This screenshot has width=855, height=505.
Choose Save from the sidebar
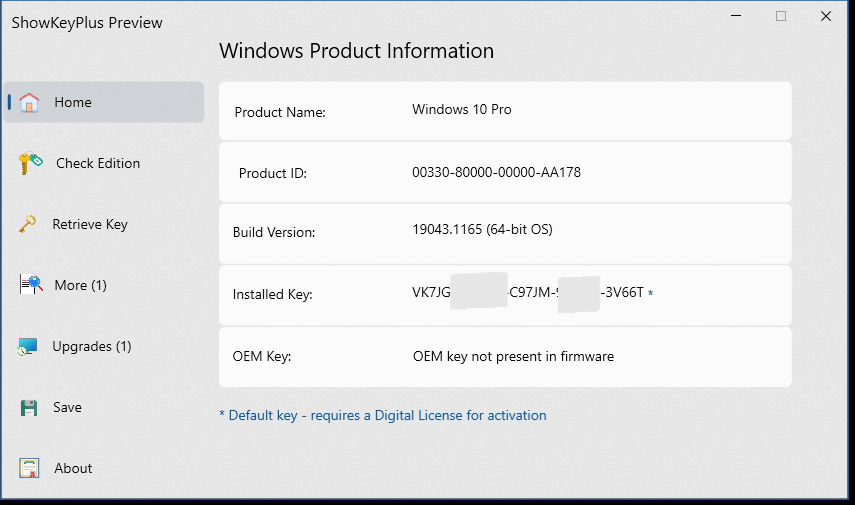[x=67, y=407]
